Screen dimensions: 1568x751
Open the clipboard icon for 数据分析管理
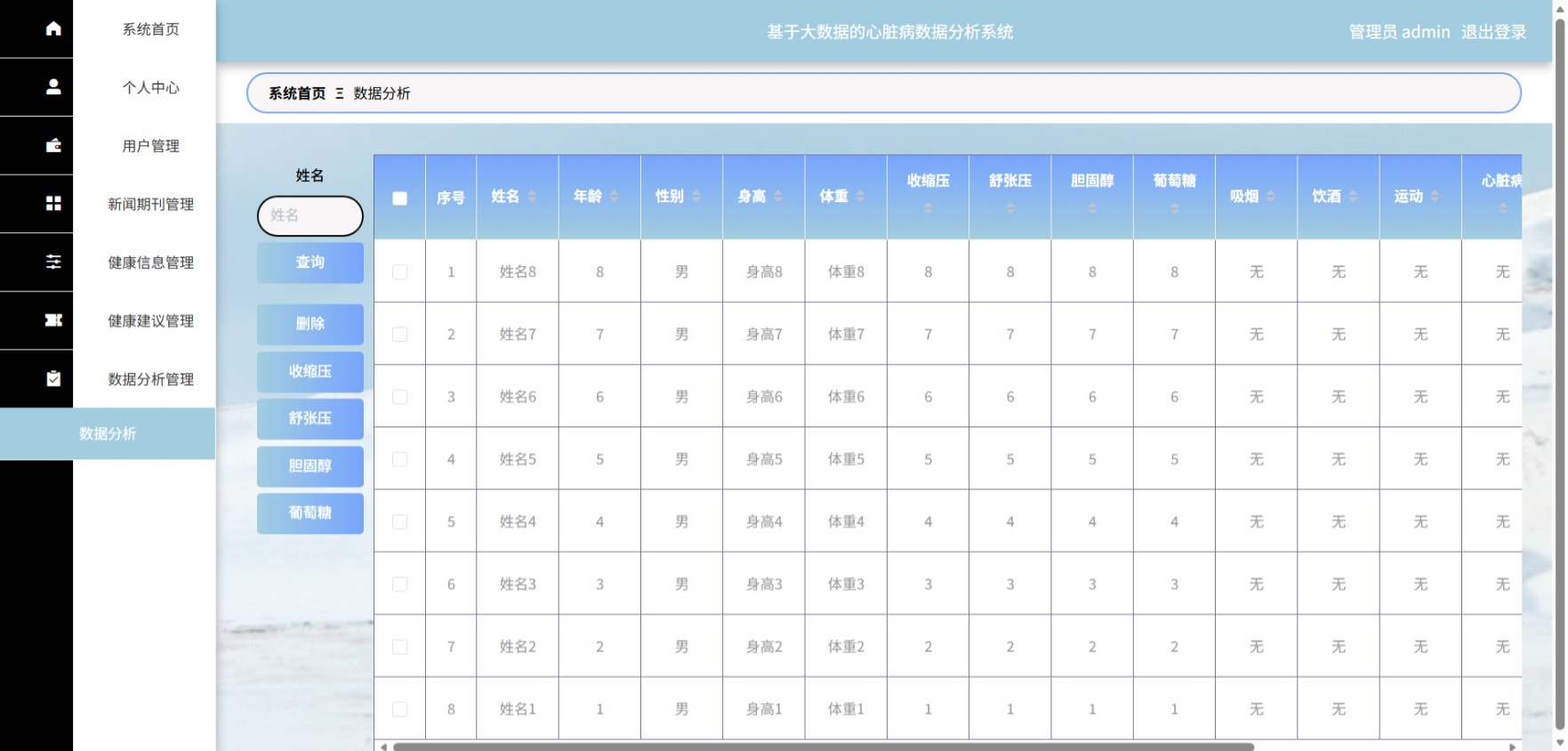[x=53, y=378]
